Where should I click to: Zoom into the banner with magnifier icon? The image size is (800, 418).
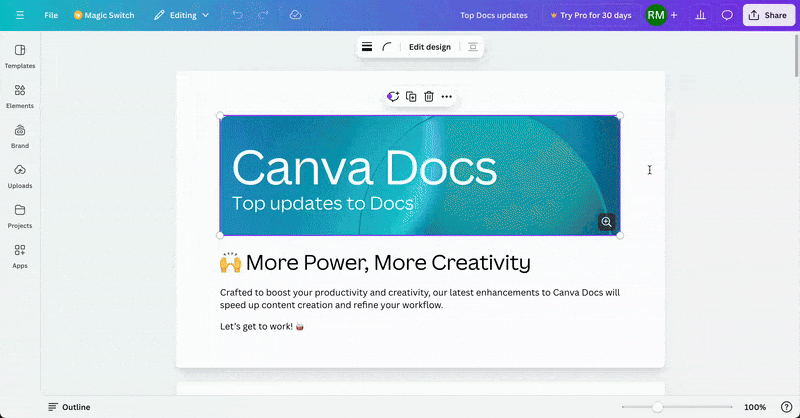click(606, 222)
